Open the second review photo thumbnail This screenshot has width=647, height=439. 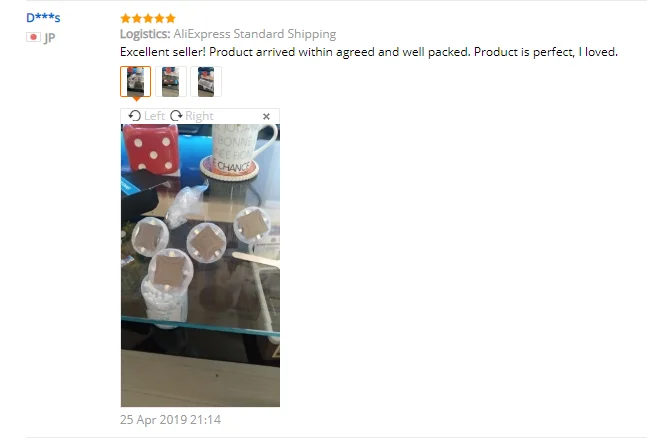pos(171,82)
